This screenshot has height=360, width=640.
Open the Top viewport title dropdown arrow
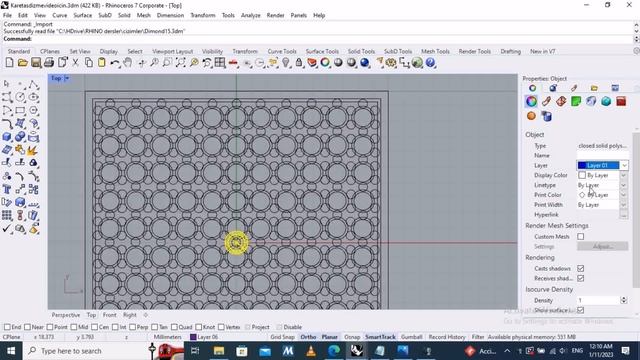[x=67, y=78]
